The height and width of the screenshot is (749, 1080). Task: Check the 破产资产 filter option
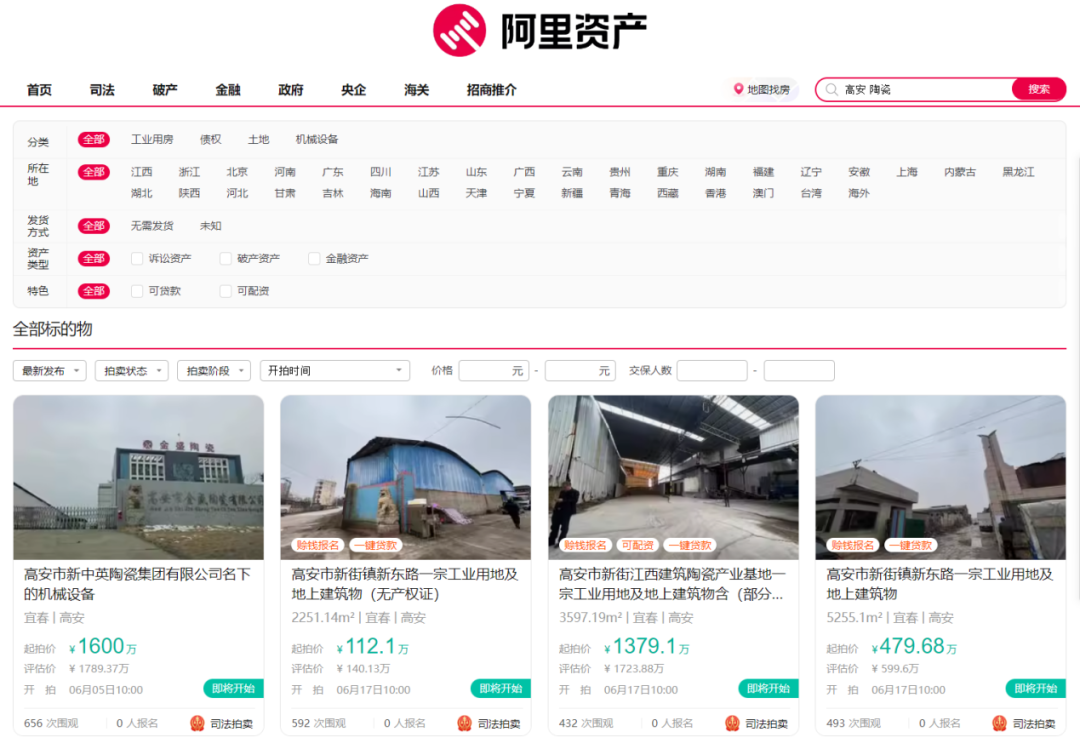224,258
